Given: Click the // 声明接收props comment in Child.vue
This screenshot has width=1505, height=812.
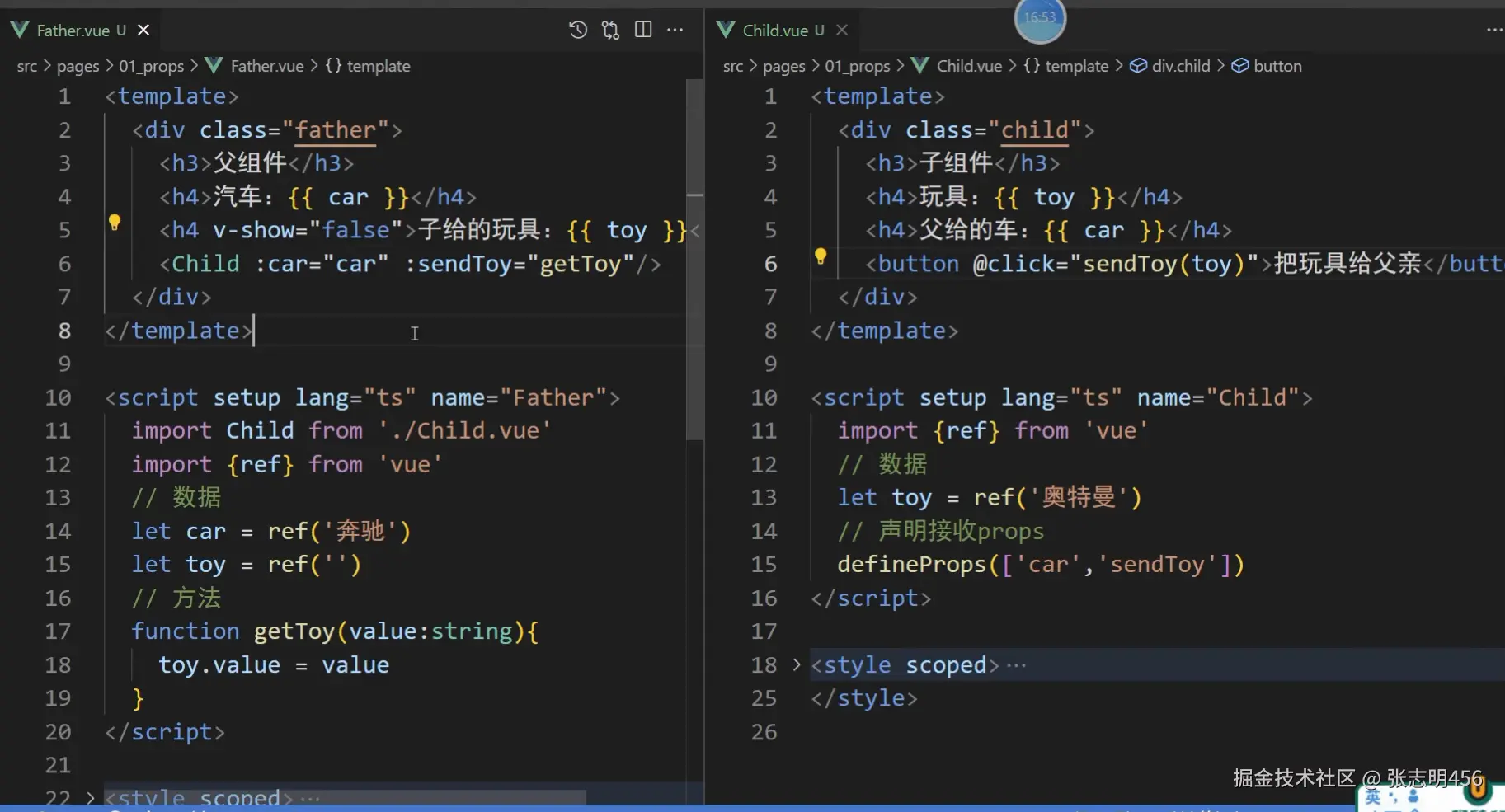Looking at the screenshot, I should coord(941,532).
